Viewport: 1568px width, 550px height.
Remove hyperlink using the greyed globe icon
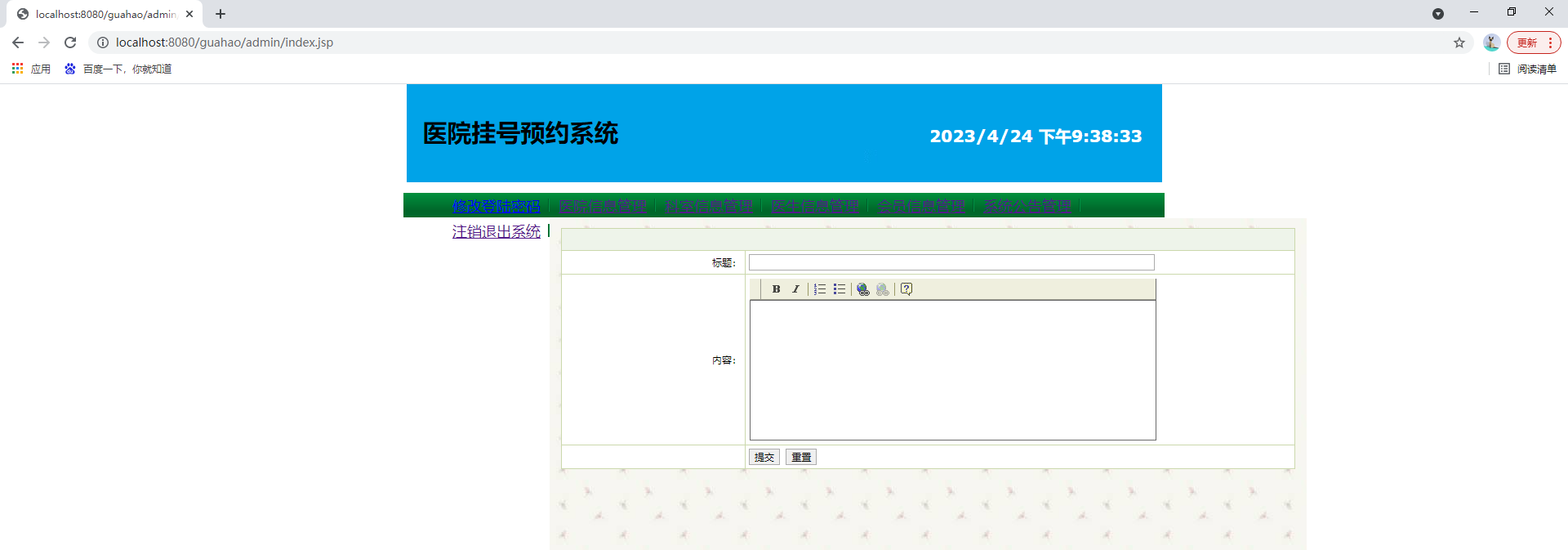pos(883,289)
